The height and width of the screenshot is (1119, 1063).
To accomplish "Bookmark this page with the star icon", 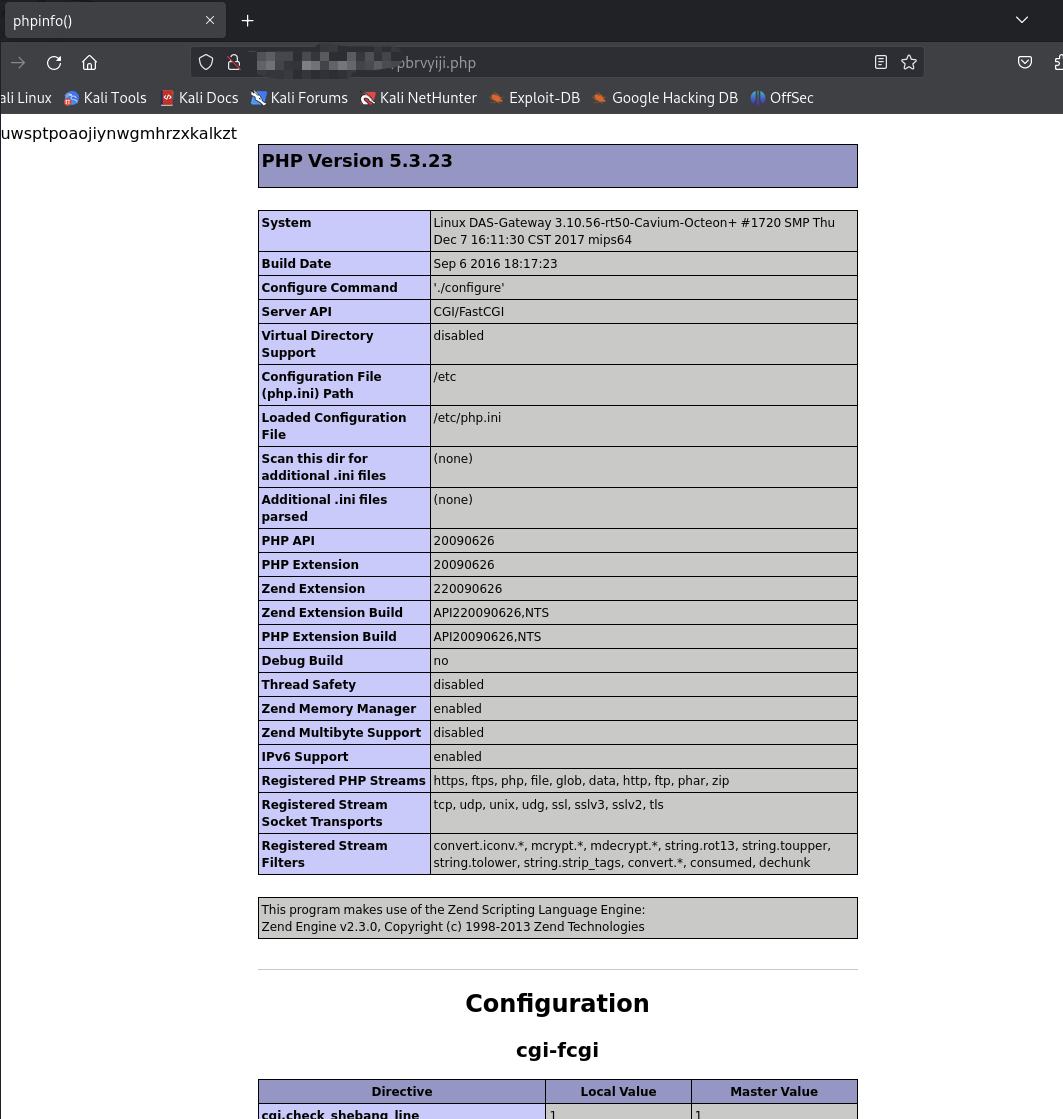I will tap(909, 63).
